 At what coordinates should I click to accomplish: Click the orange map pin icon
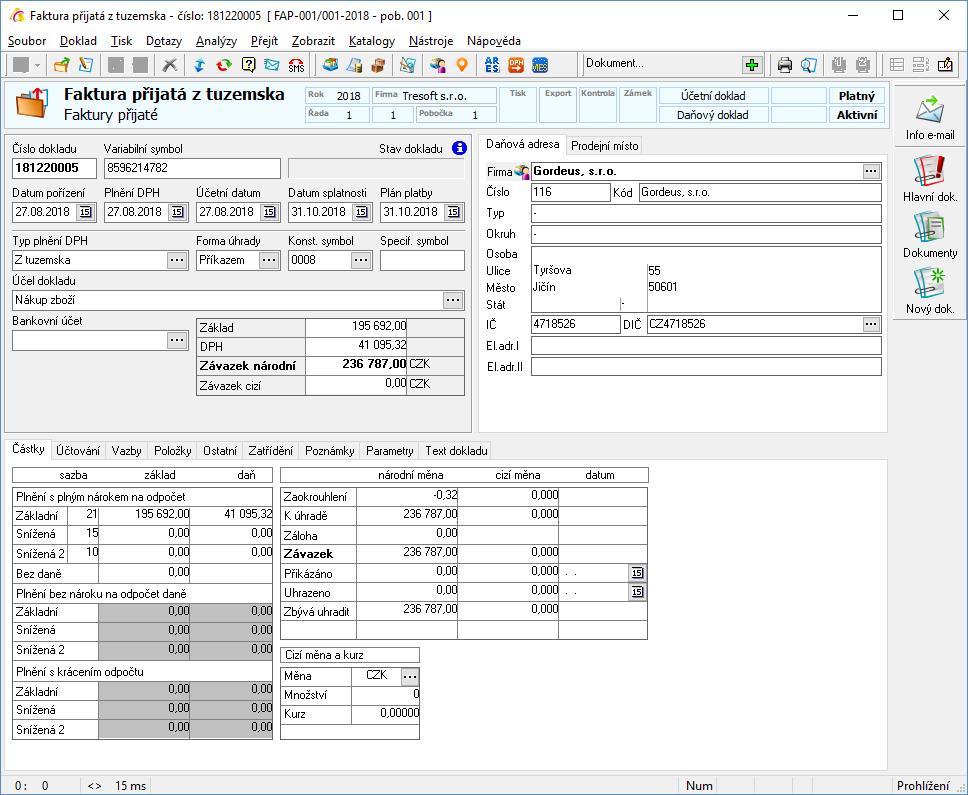click(x=462, y=65)
